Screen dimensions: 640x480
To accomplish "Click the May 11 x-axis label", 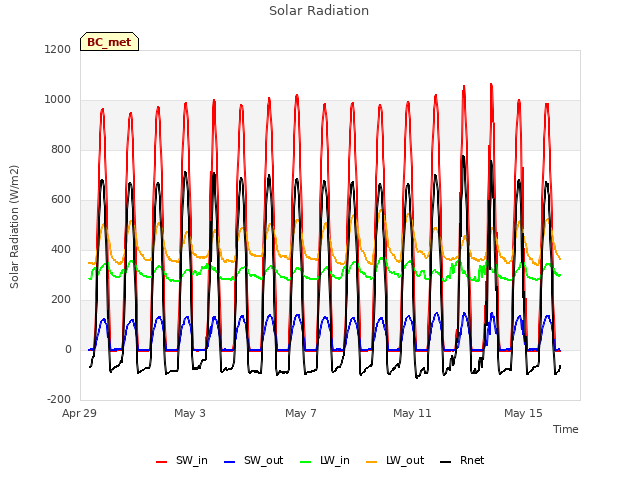I will [x=412, y=413].
